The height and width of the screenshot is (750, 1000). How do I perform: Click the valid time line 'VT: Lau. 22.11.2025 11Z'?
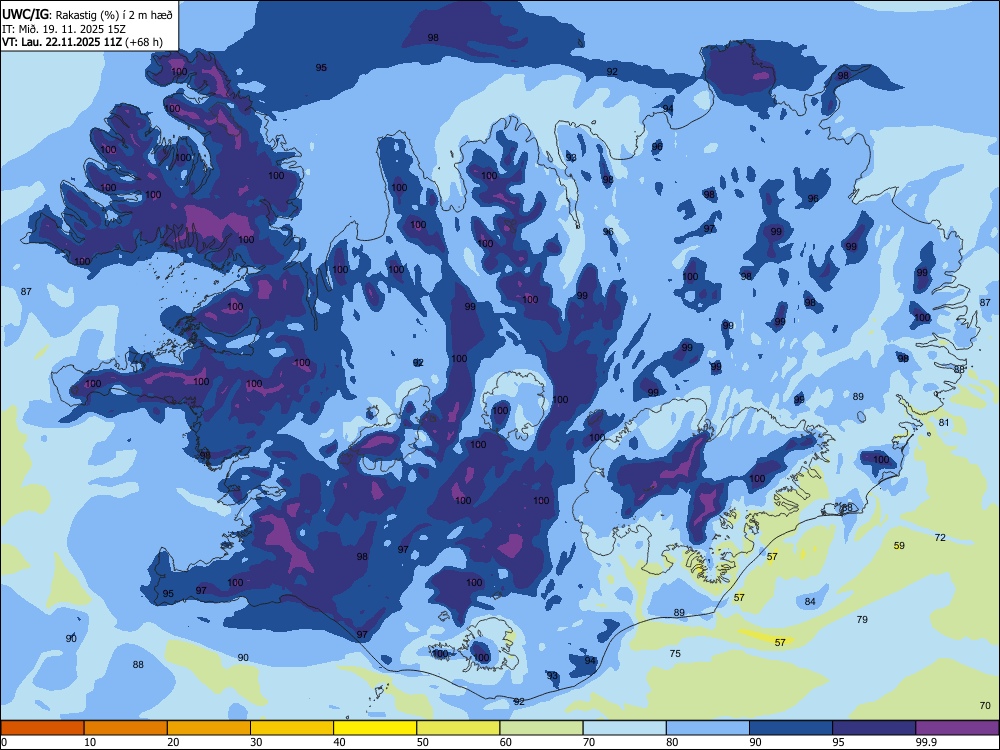pyautogui.click(x=62, y=42)
